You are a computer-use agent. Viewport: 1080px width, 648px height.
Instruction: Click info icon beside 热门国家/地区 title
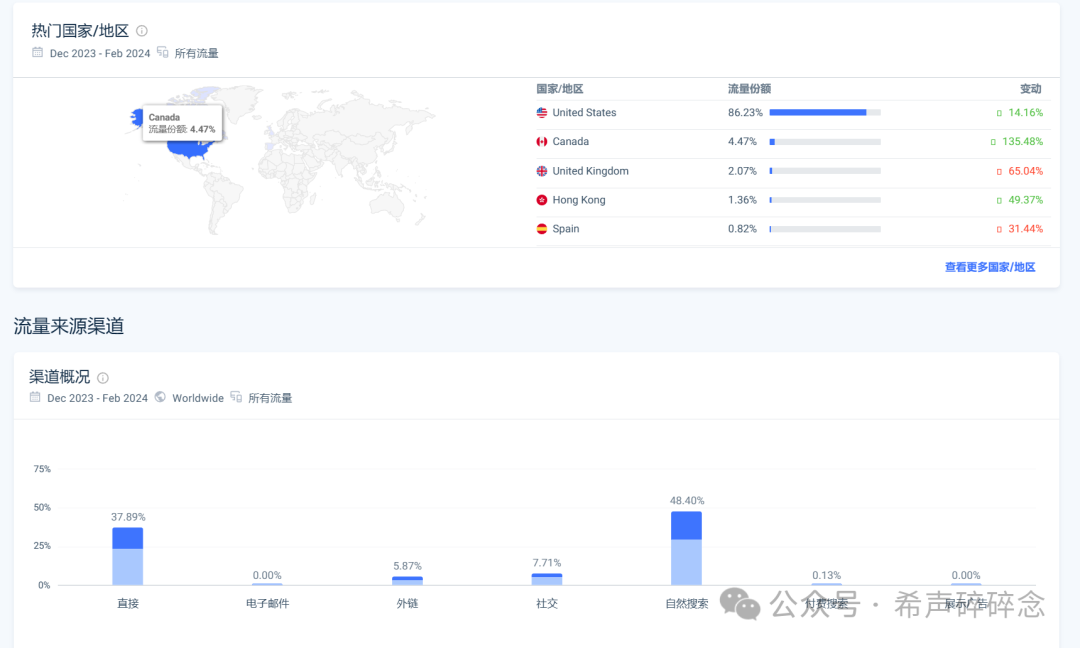(x=142, y=31)
